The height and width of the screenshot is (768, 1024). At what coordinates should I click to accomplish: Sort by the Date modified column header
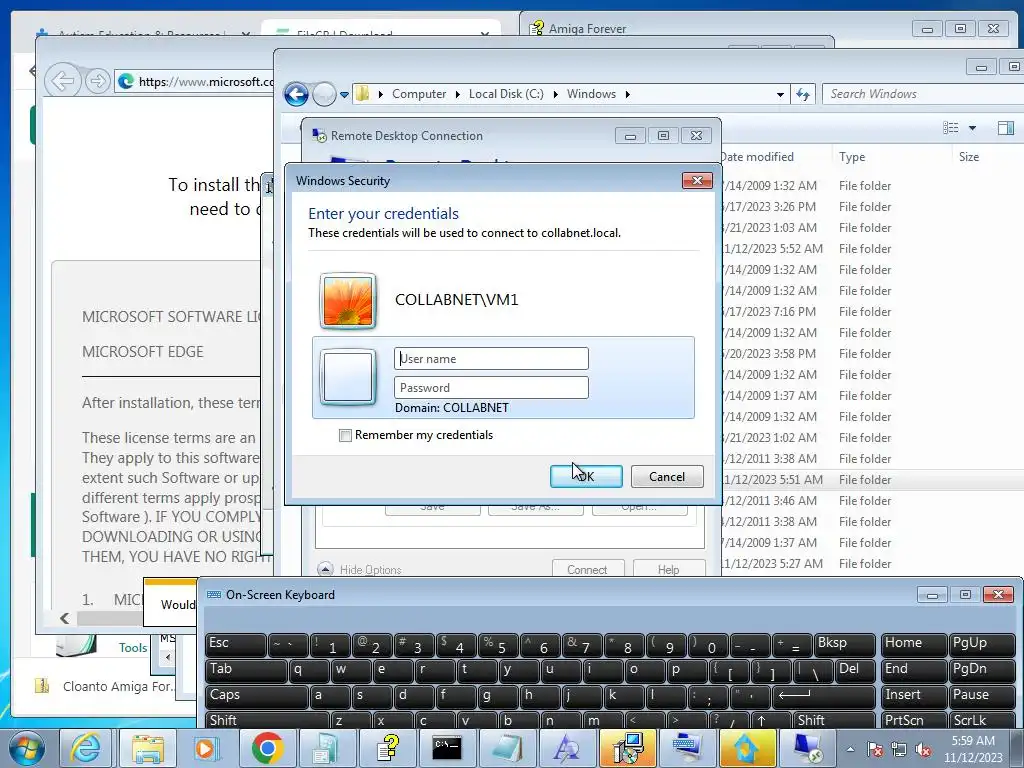point(758,157)
